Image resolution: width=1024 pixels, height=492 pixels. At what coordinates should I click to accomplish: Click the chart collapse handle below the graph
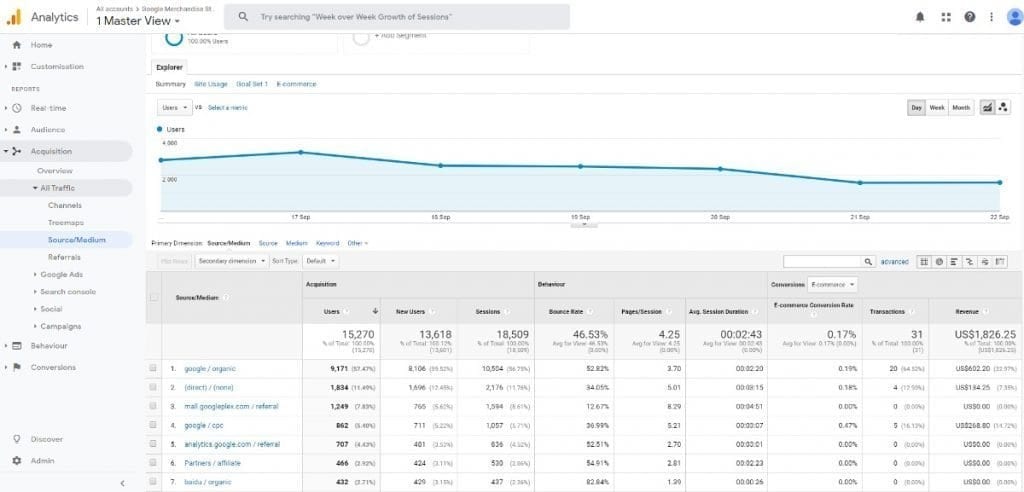584,224
